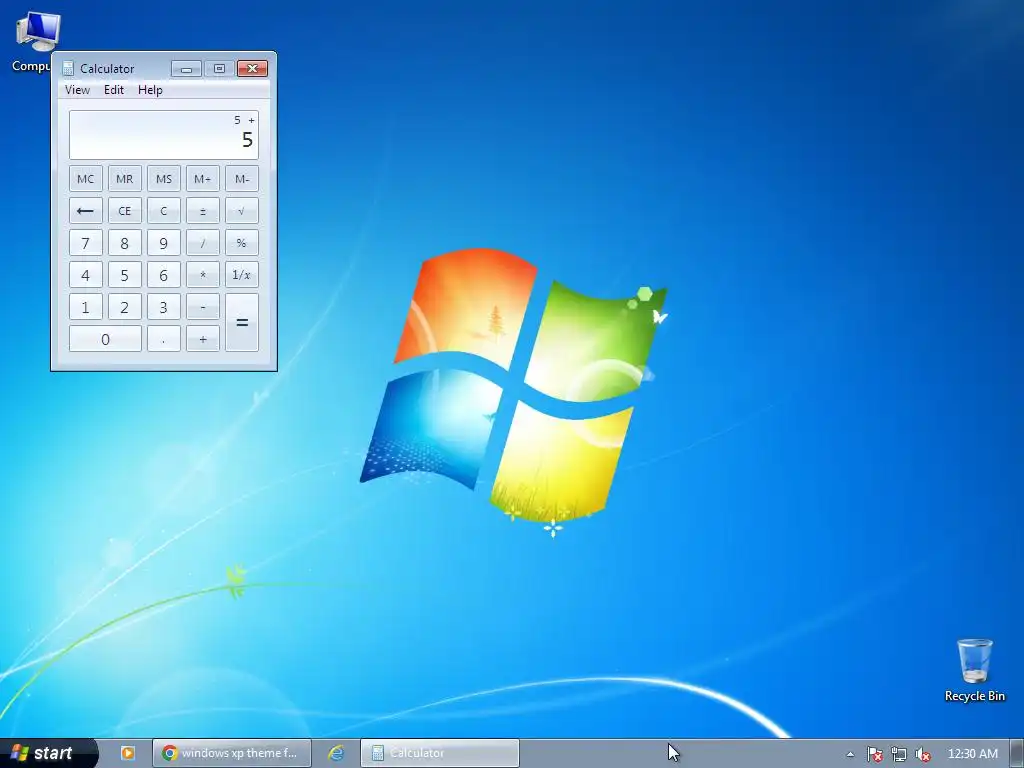Open the Action Center flag icon
The height and width of the screenshot is (768, 1024).
pyautogui.click(x=874, y=754)
